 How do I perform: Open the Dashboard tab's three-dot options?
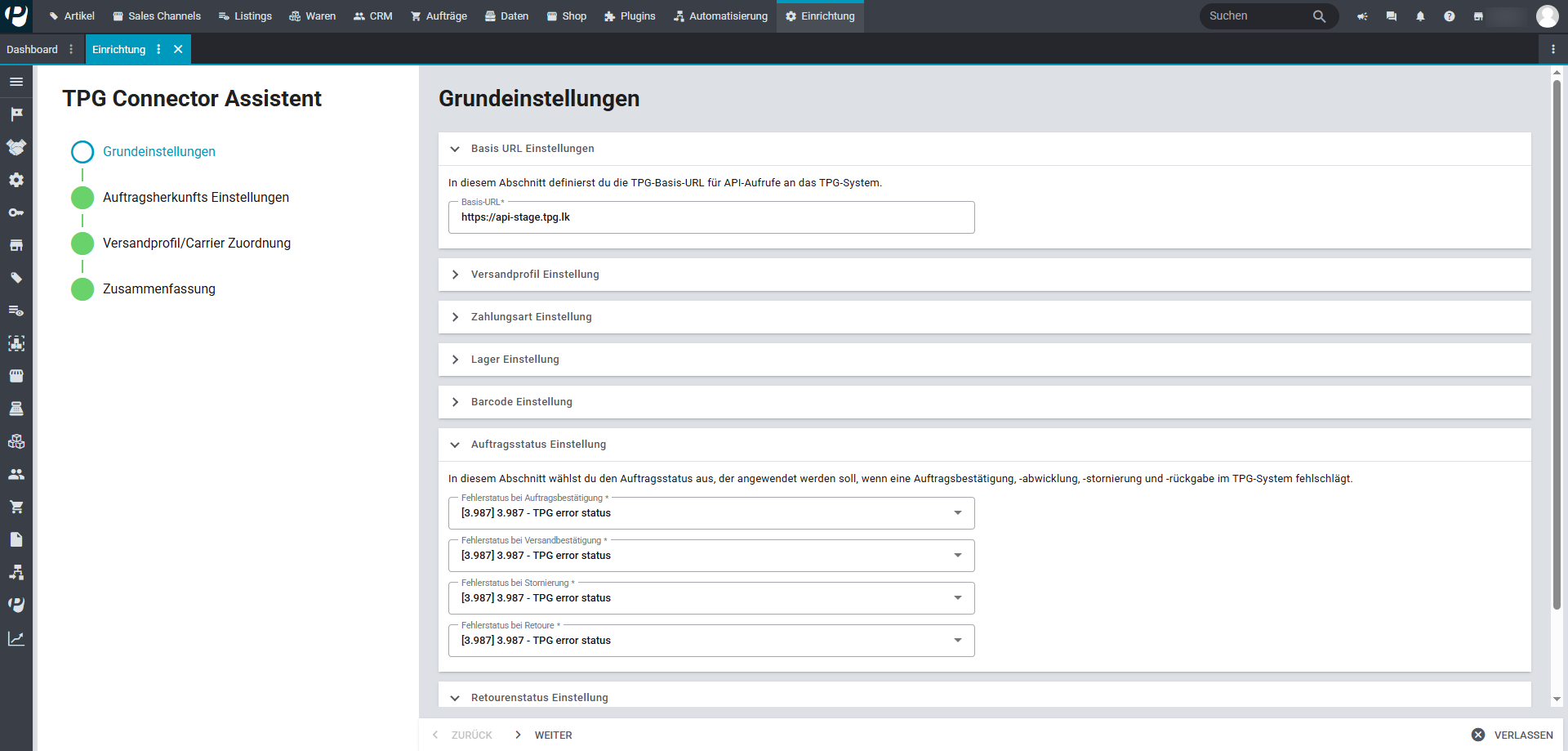pyautogui.click(x=71, y=49)
